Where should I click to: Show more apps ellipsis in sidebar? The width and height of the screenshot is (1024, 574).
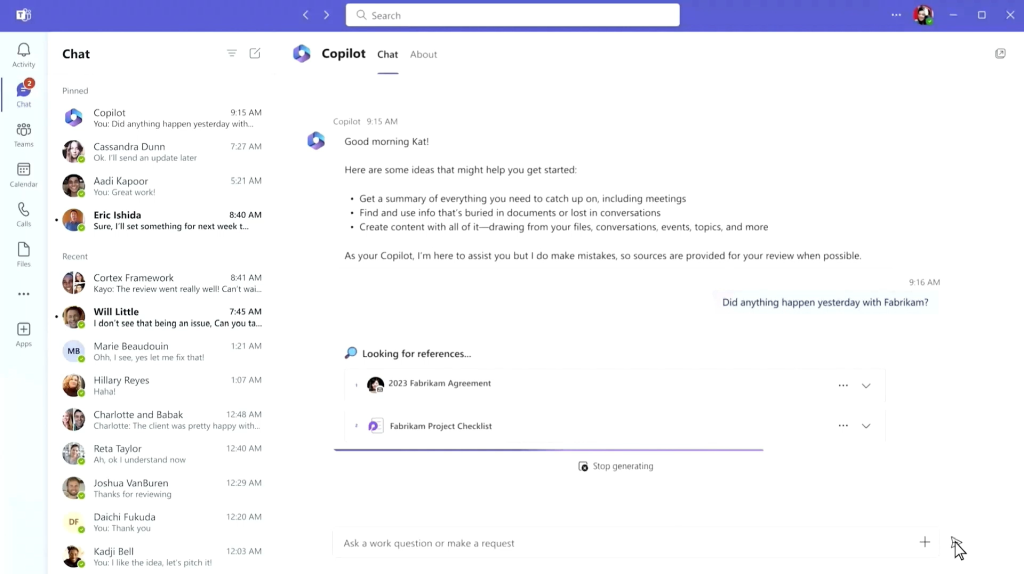click(x=24, y=294)
